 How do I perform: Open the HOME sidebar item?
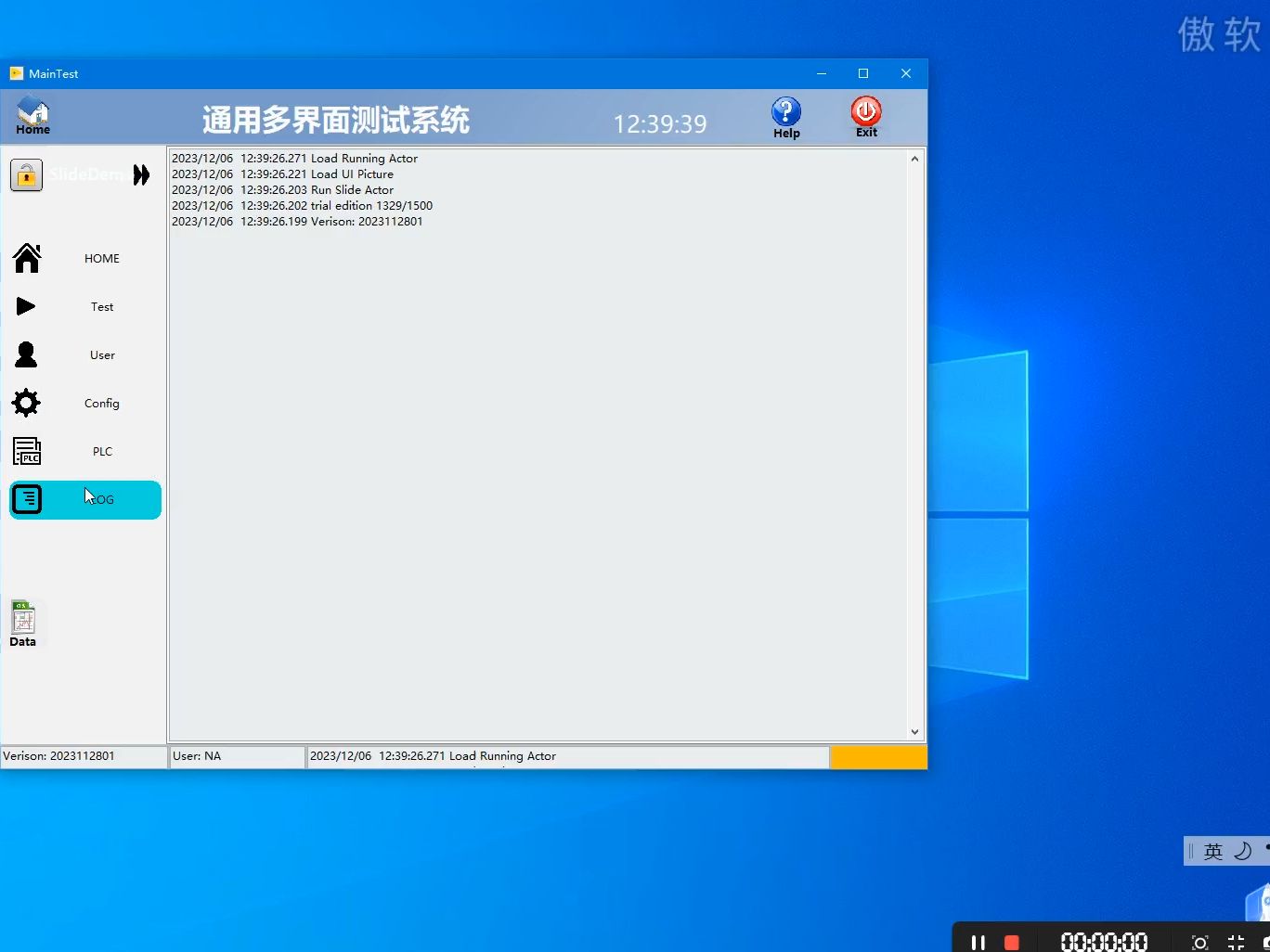pyautogui.click(x=84, y=259)
